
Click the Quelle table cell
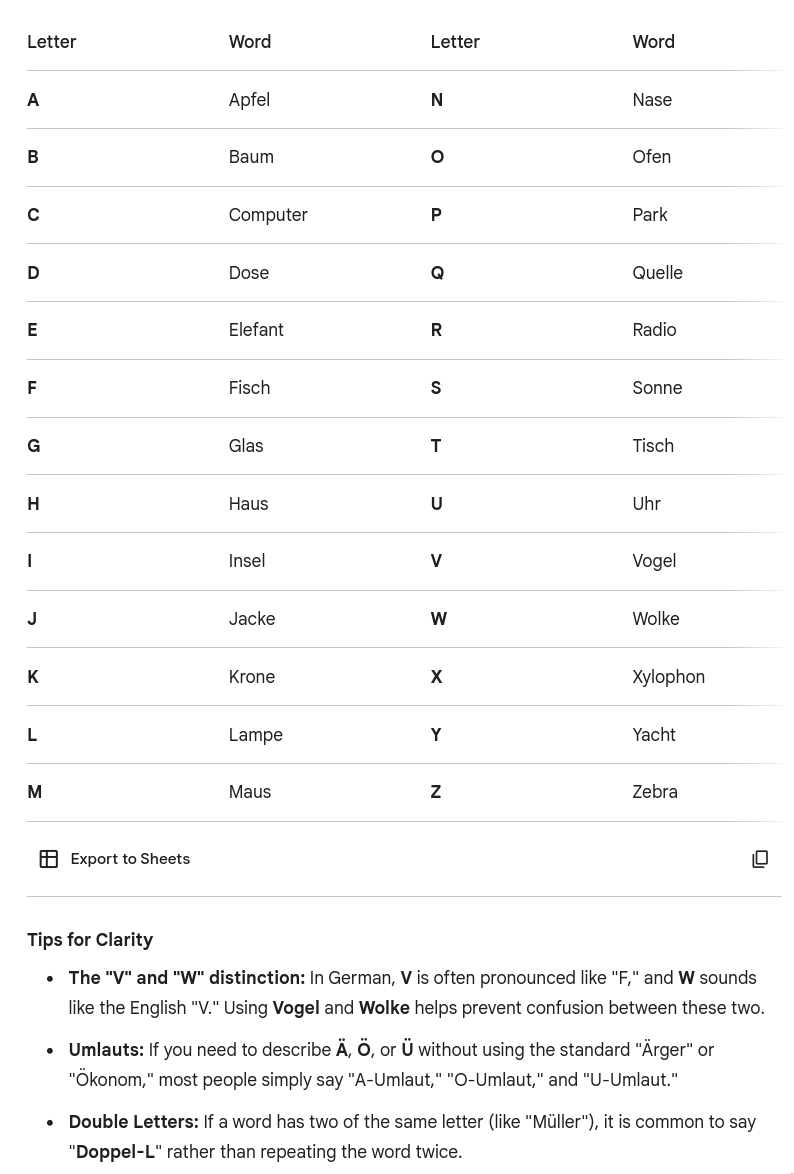click(657, 273)
